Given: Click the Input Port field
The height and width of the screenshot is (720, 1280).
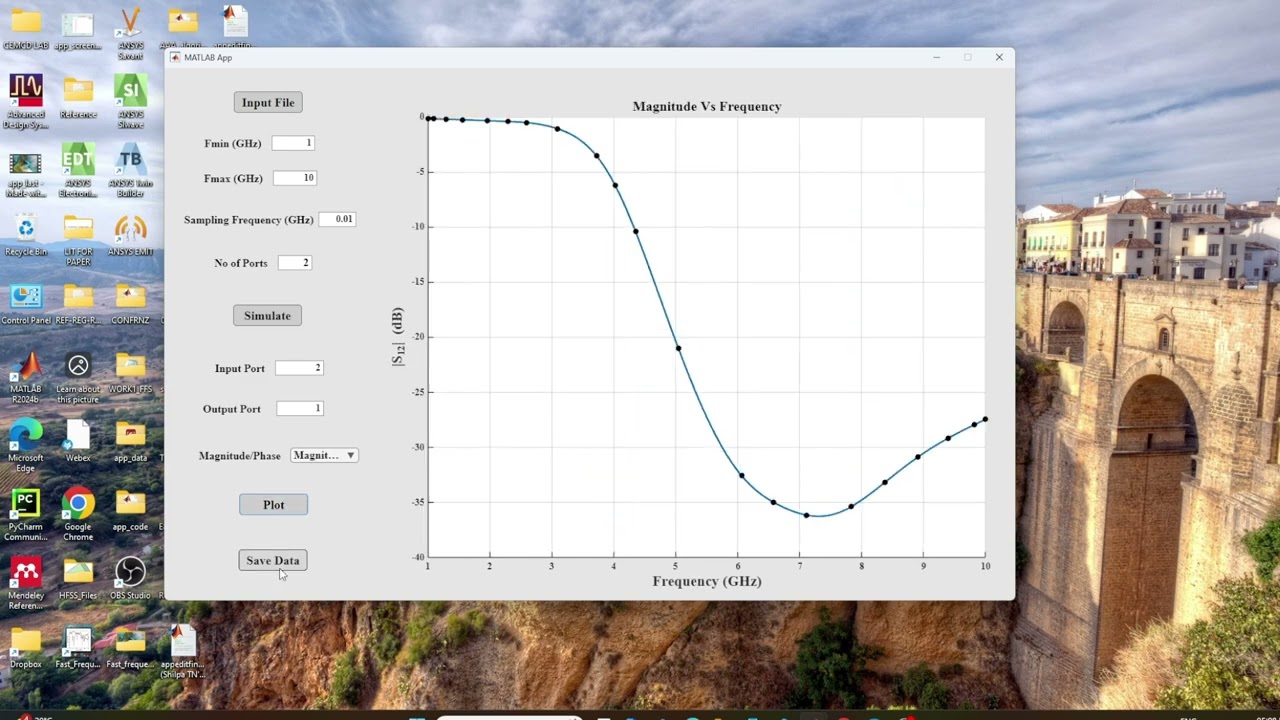Looking at the screenshot, I should (x=299, y=368).
